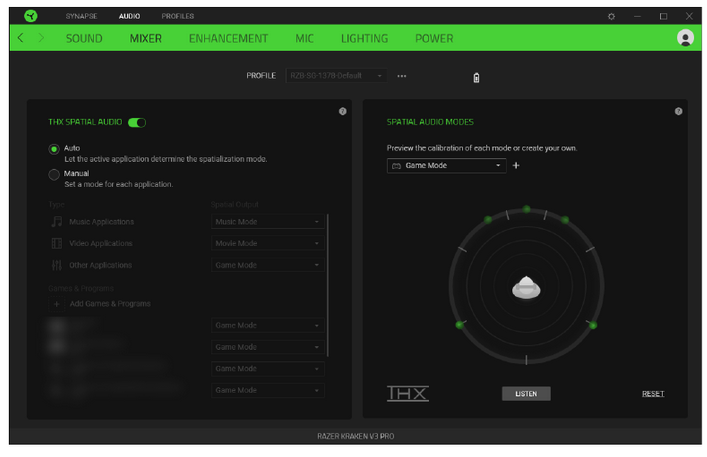The height and width of the screenshot is (457, 707).
Task: Go back with the left arrow
Action: coord(20,38)
